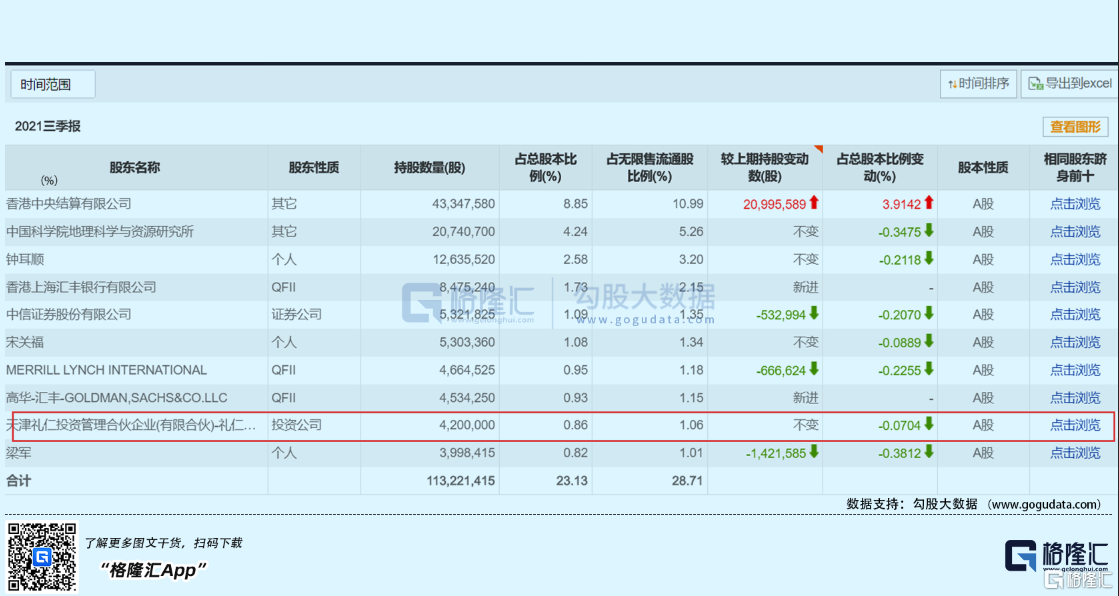Click the green down arrow beside -1,421,585

[814, 453]
